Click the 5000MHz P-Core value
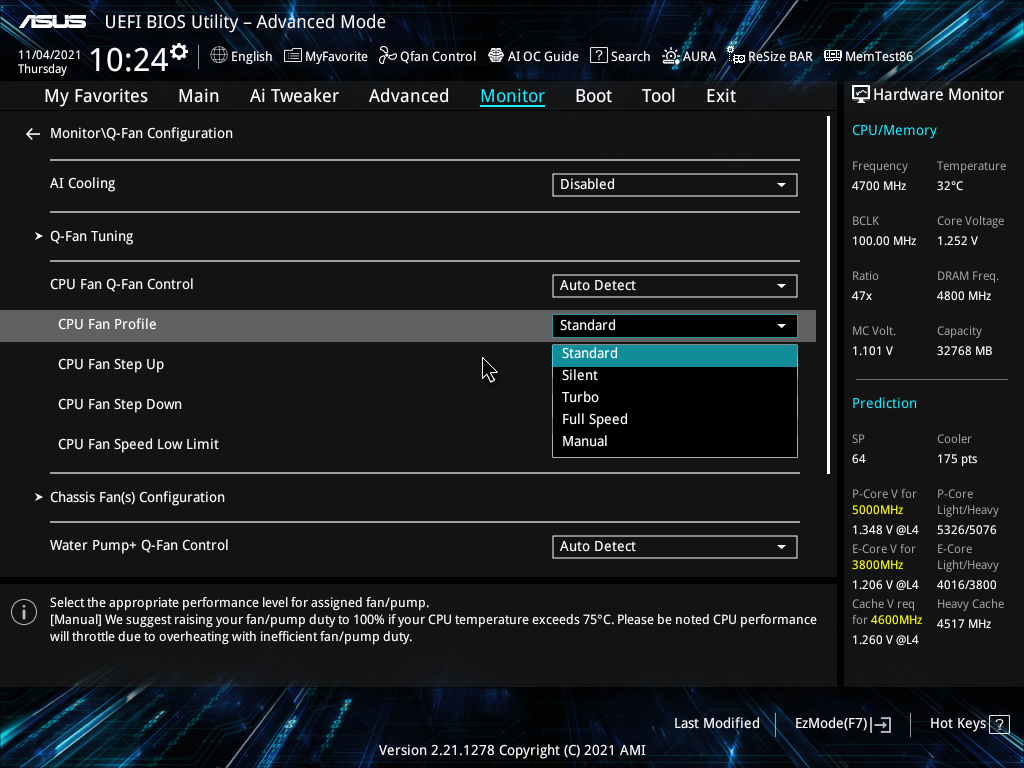The width and height of the screenshot is (1024, 768). click(878, 510)
